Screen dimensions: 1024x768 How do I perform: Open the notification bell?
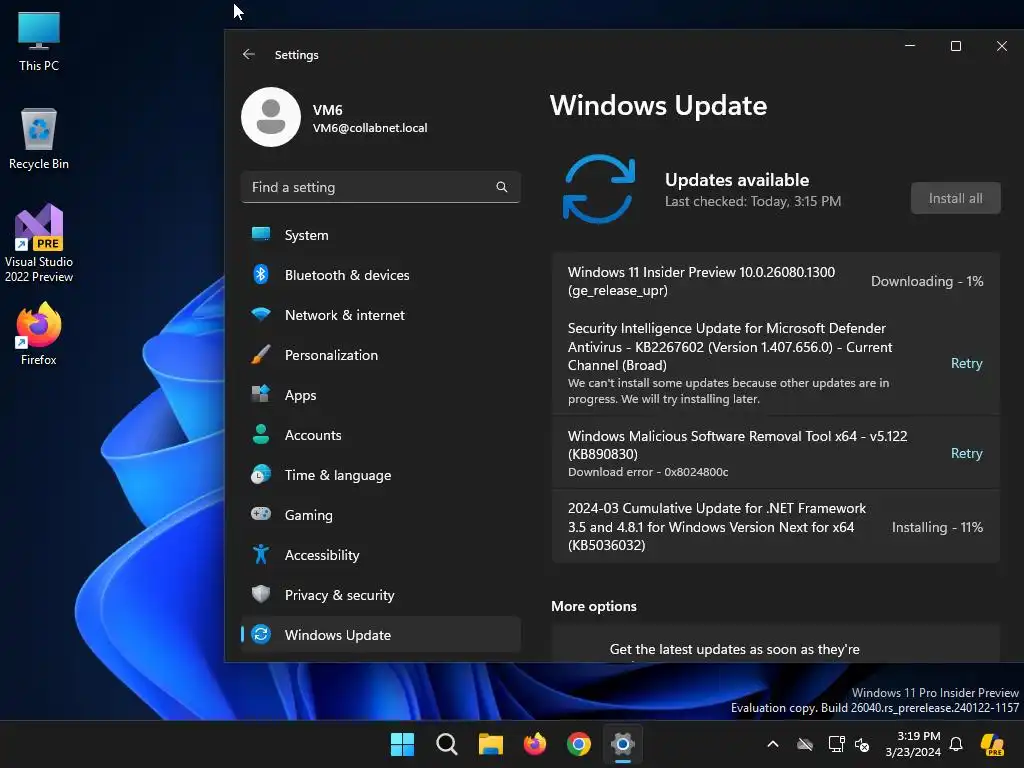(956, 744)
